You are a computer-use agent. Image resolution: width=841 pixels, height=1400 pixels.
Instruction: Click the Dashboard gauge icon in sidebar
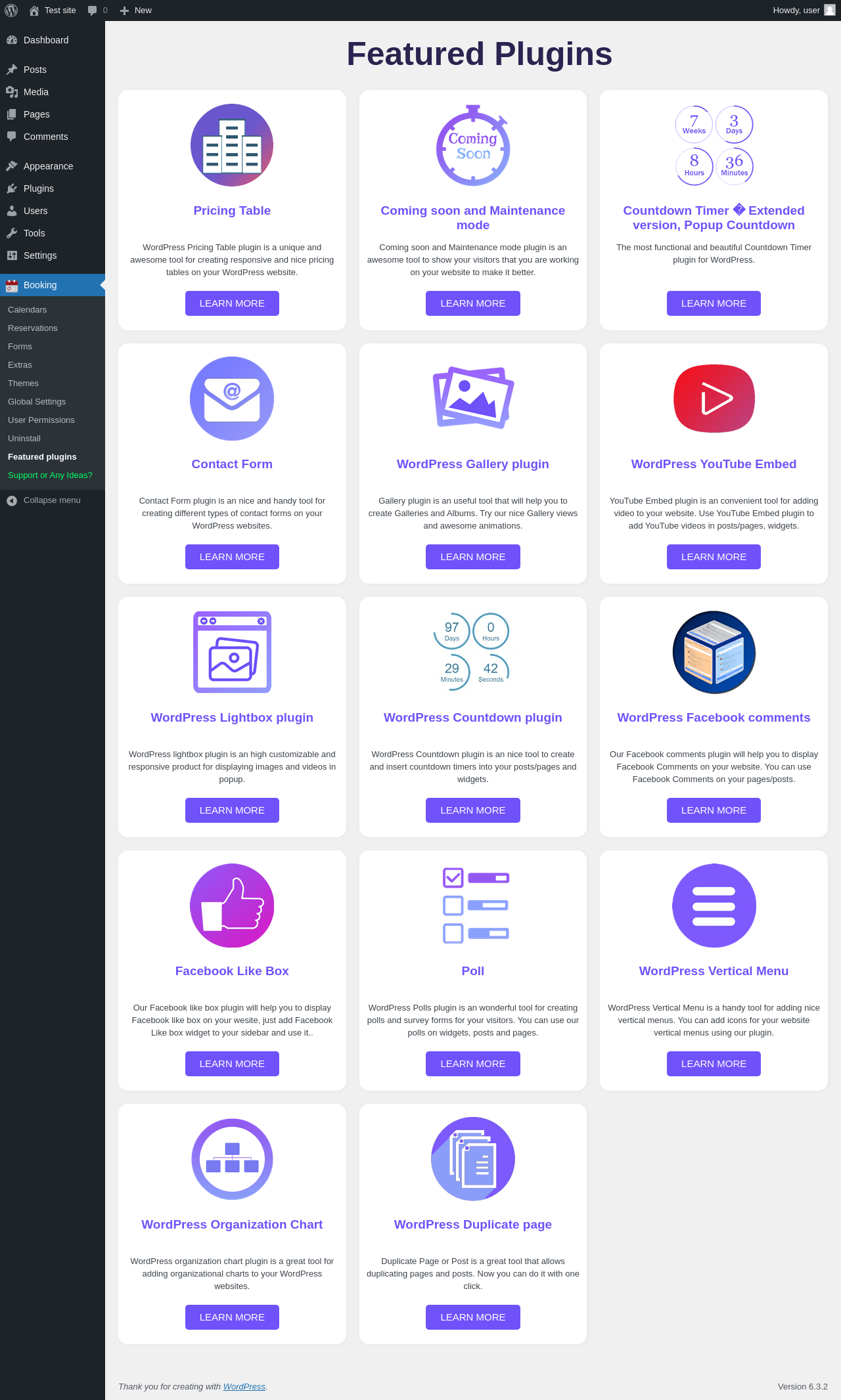coord(12,40)
